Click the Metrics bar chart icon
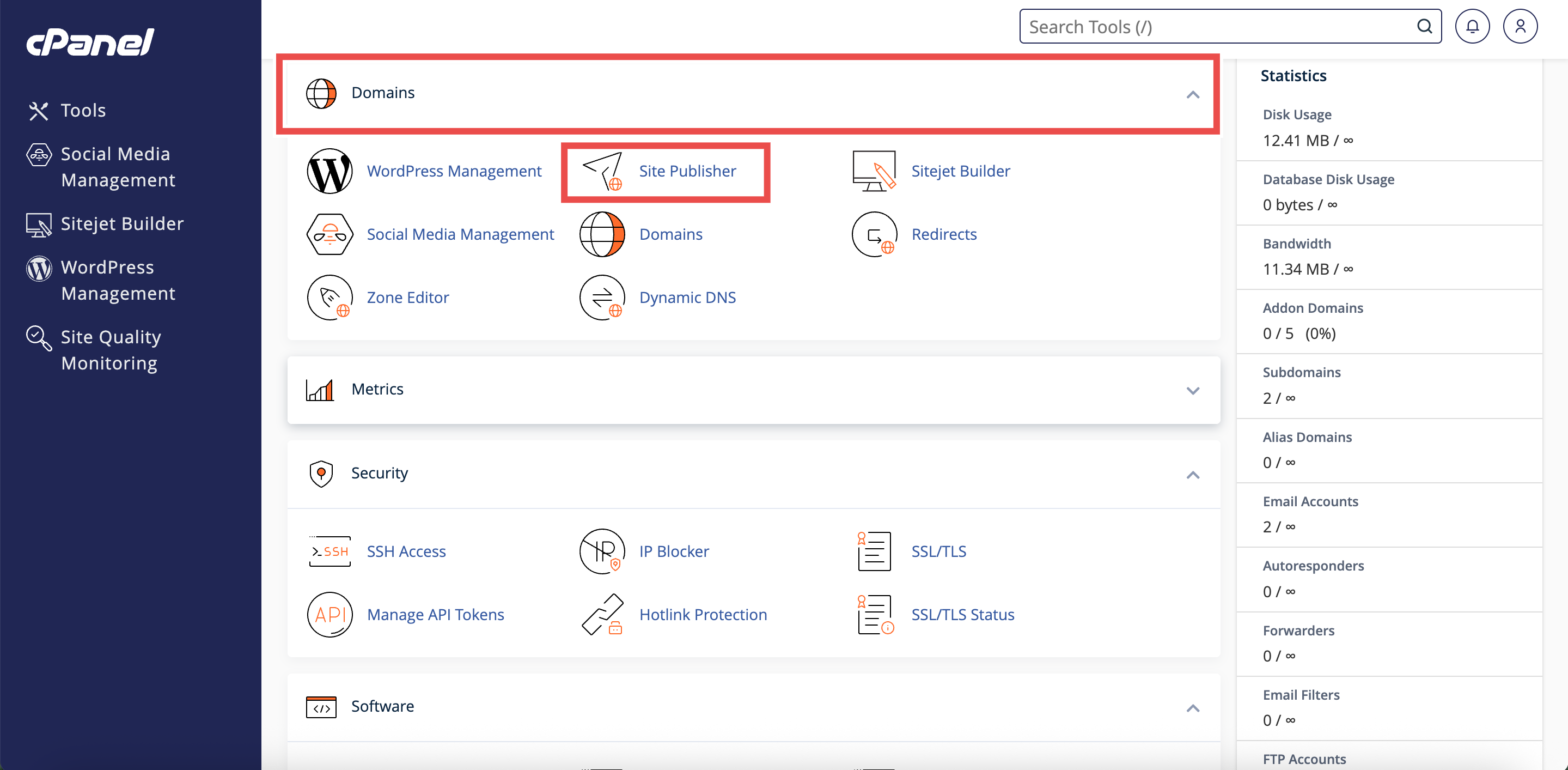This screenshot has height=770, width=1568. 320,390
